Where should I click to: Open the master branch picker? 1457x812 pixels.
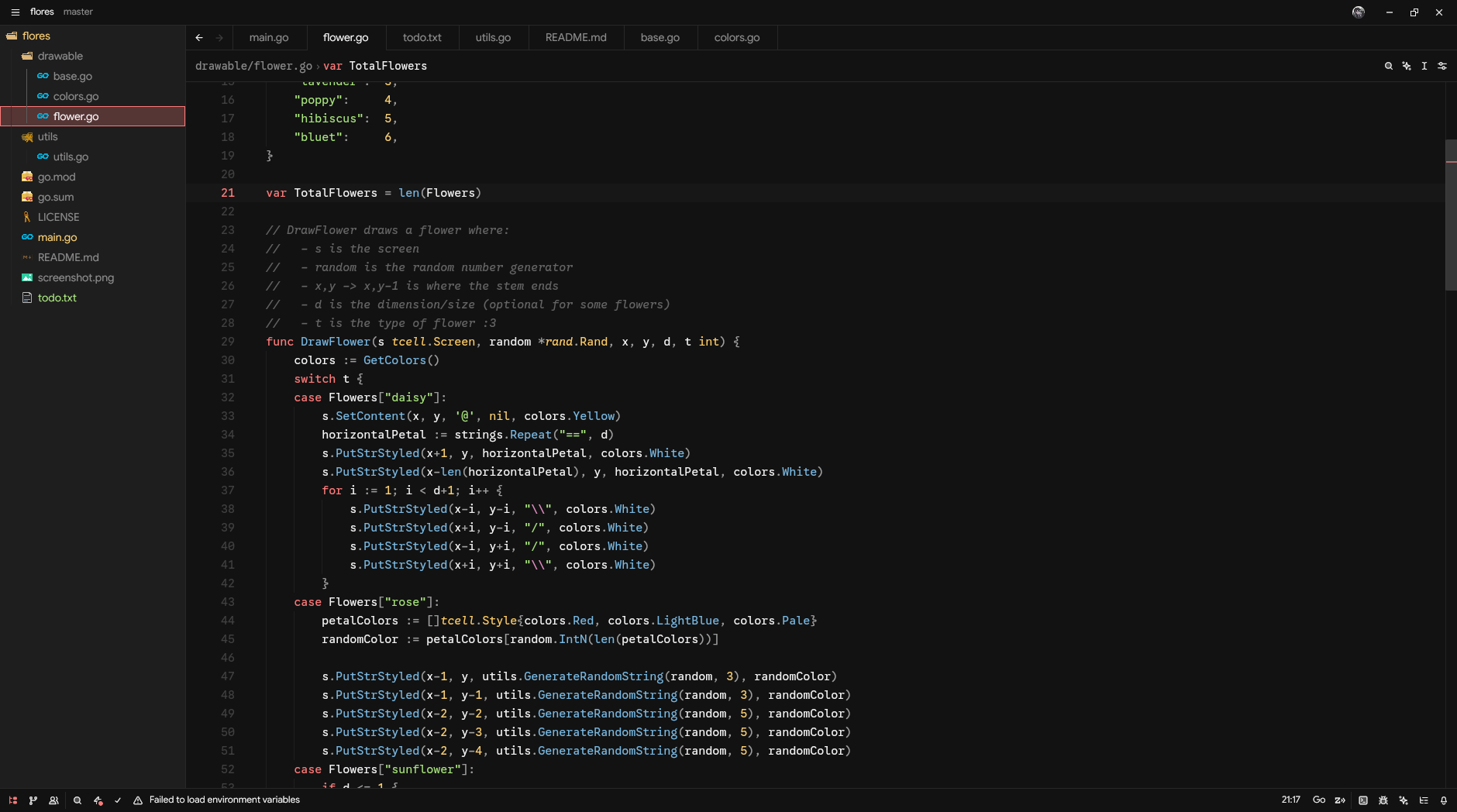(78, 12)
